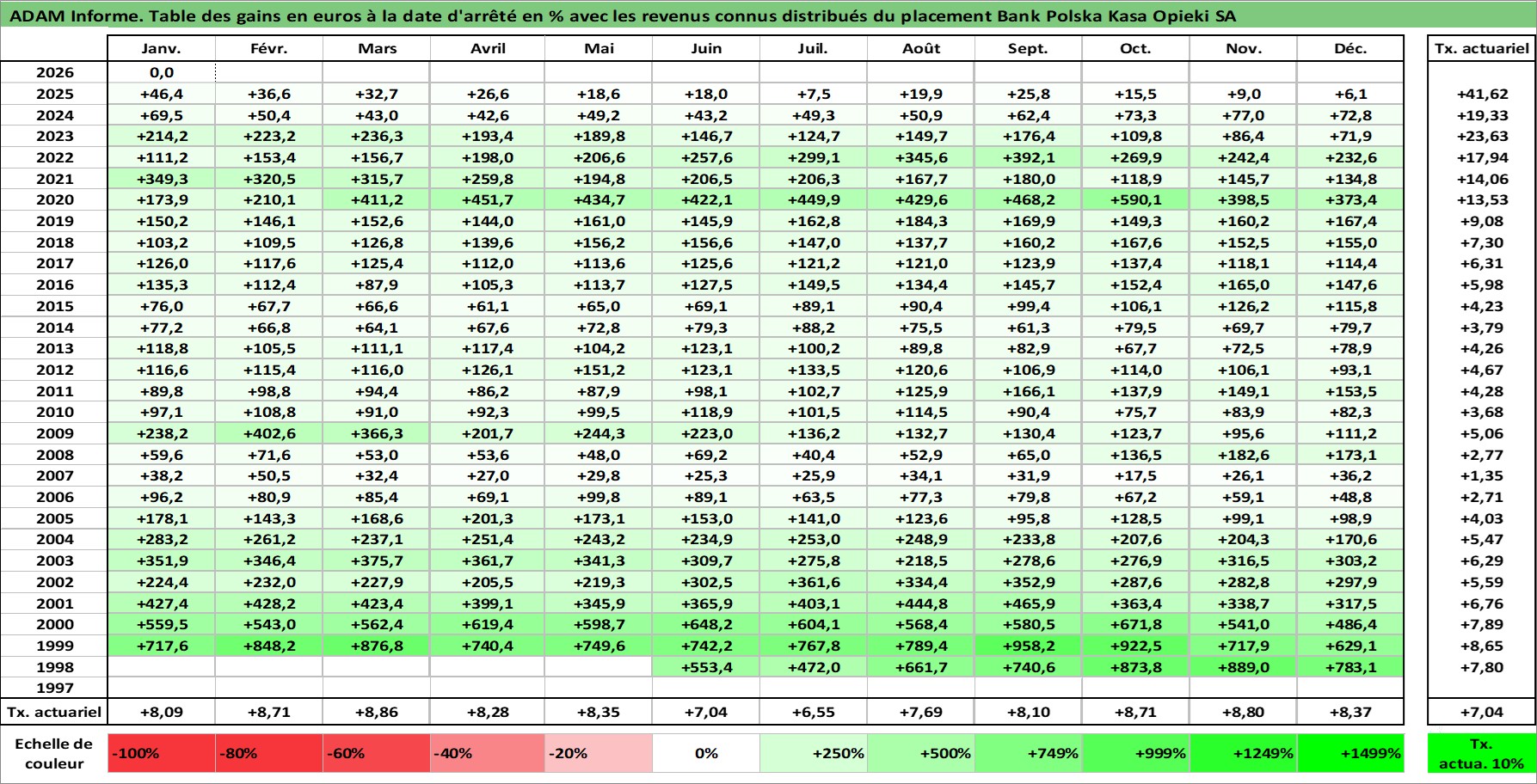Click the Tx. actua. 10% green swatch
The width and height of the screenshot is (1537, 784).
tap(1482, 753)
